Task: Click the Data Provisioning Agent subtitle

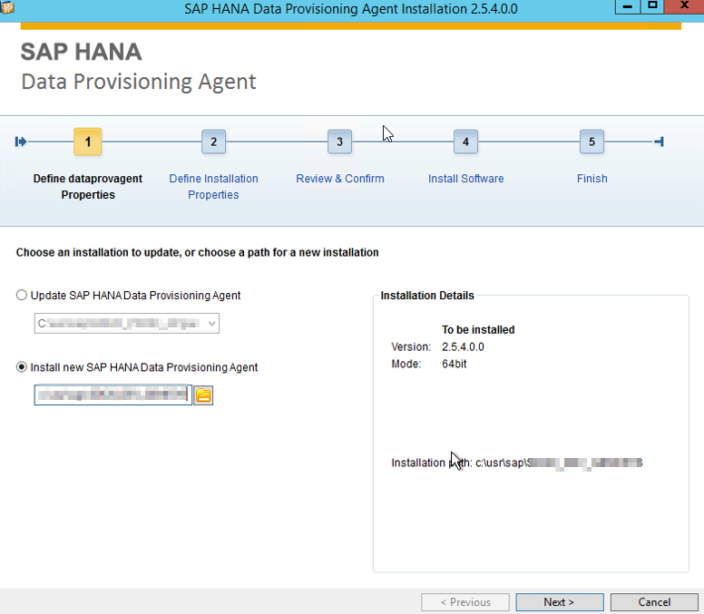Action: coord(139,82)
